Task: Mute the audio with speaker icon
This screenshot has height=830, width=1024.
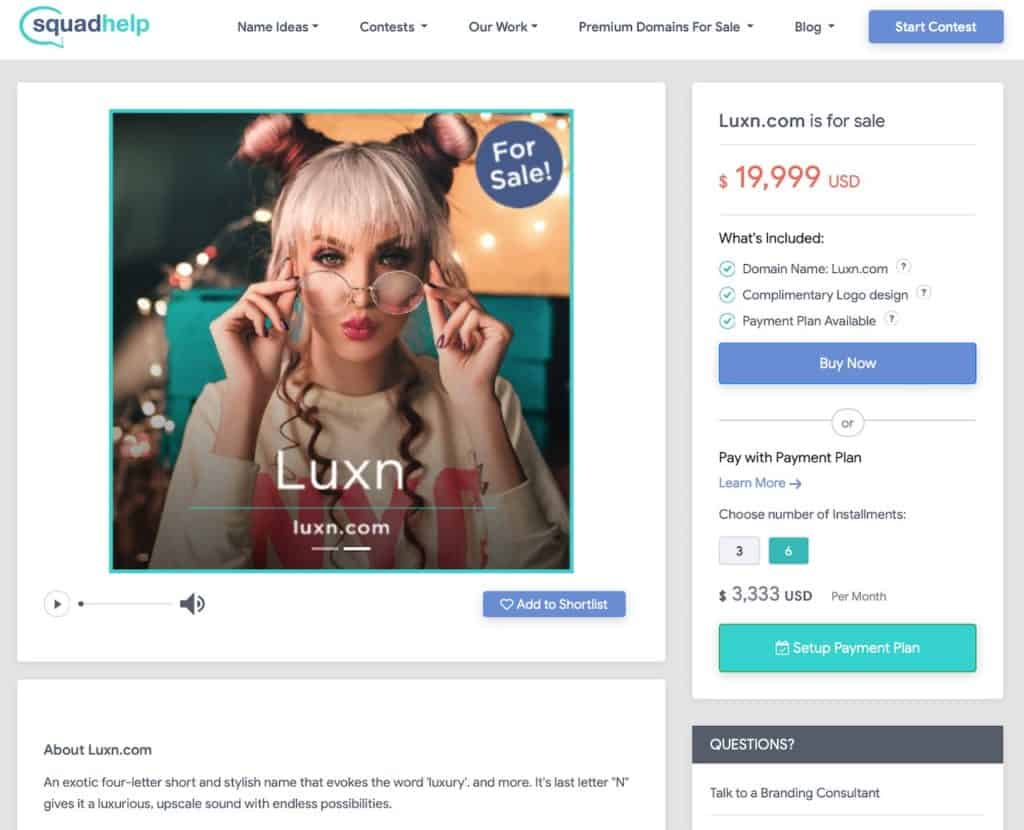Action: (192, 603)
